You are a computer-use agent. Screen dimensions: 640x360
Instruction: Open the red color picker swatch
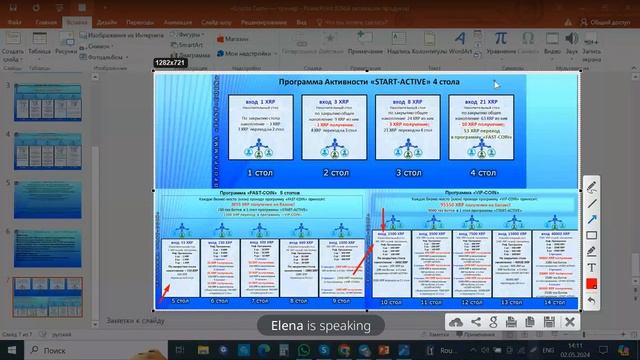click(591, 284)
